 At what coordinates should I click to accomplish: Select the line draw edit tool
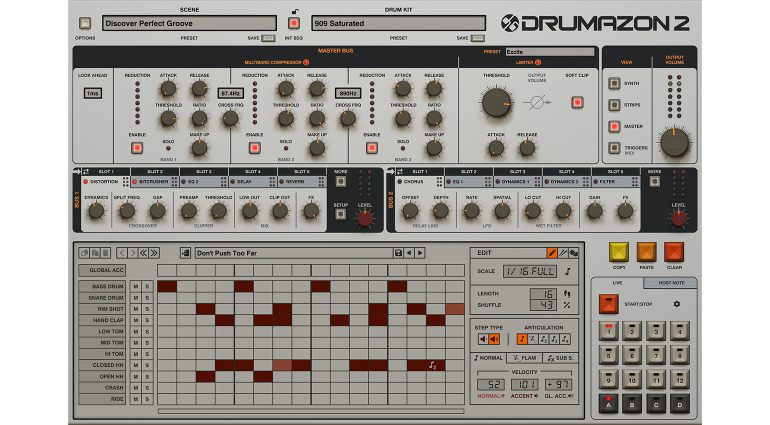(x=563, y=253)
